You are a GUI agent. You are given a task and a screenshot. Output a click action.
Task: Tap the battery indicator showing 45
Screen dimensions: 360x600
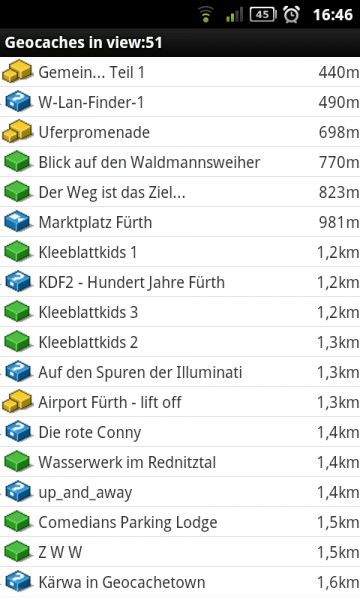263,14
